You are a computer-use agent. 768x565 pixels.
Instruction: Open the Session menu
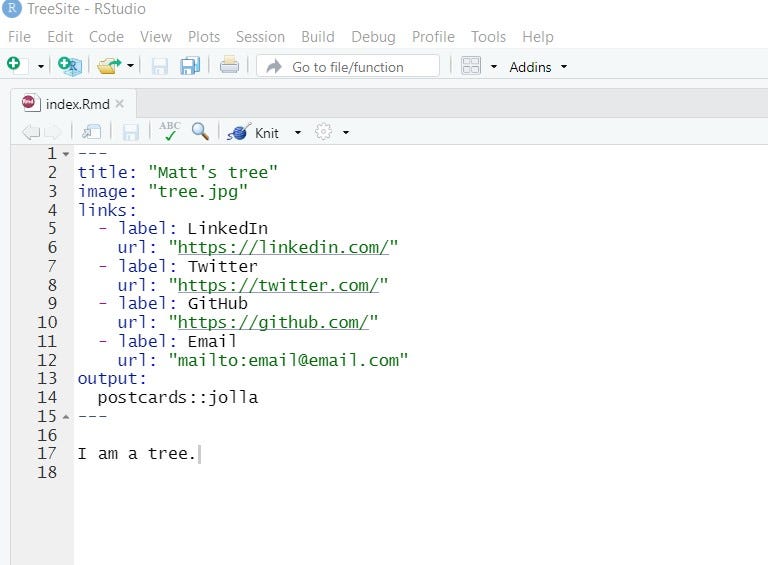click(x=260, y=37)
